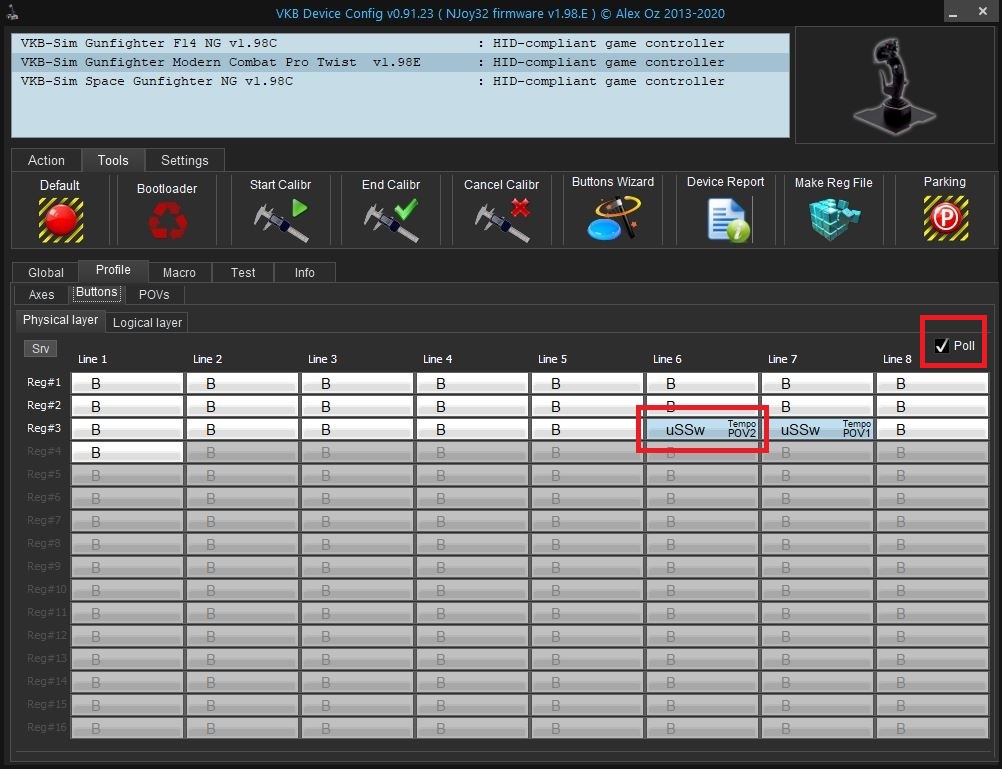Launch the Buttons Wizard icon
Viewport: 1002px width, 769px height.
(613, 219)
